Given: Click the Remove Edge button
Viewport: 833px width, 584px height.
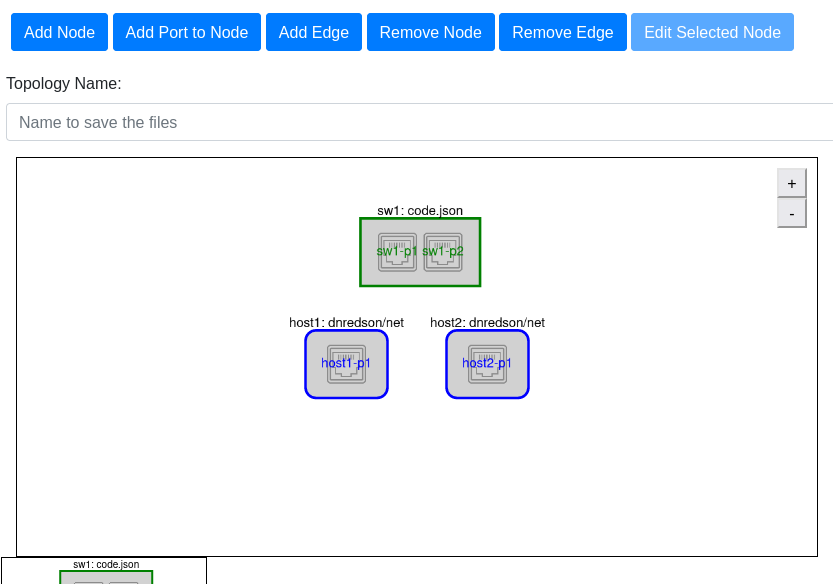Looking at the screenshot, I should [x=562, y=32].
